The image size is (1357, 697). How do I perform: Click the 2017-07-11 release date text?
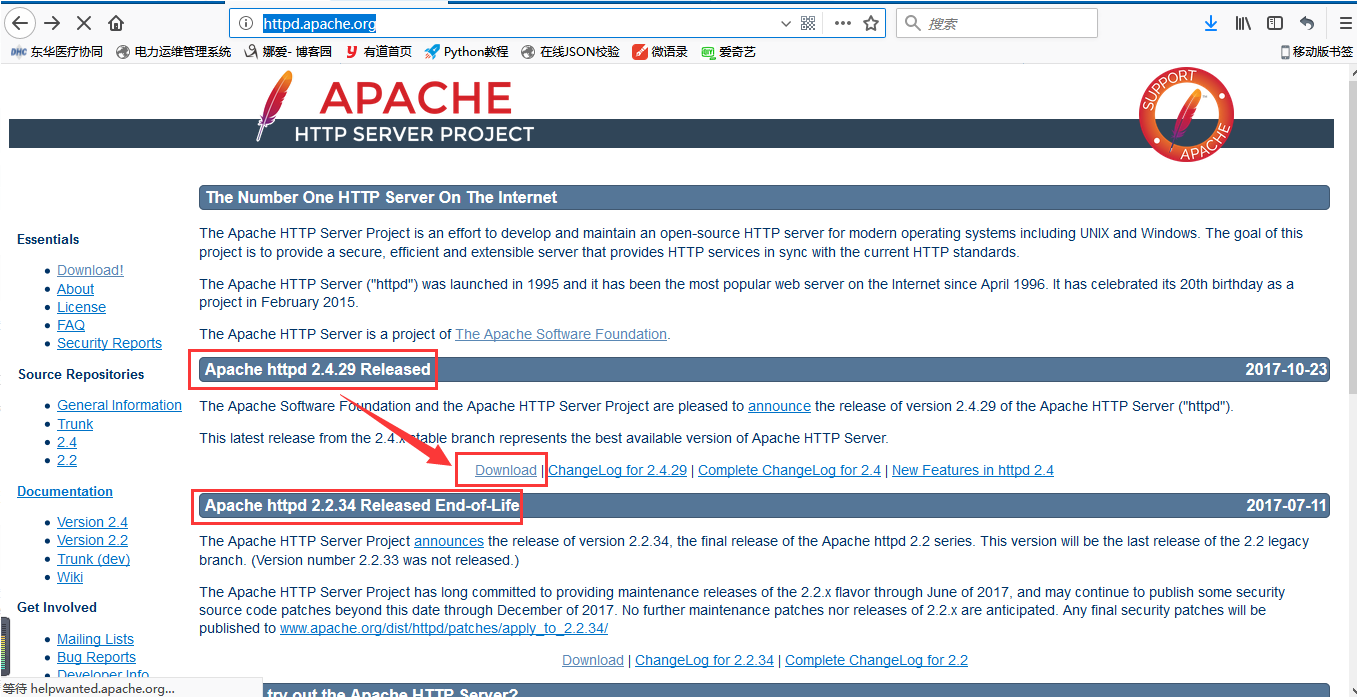click(x=1286, y=505)
